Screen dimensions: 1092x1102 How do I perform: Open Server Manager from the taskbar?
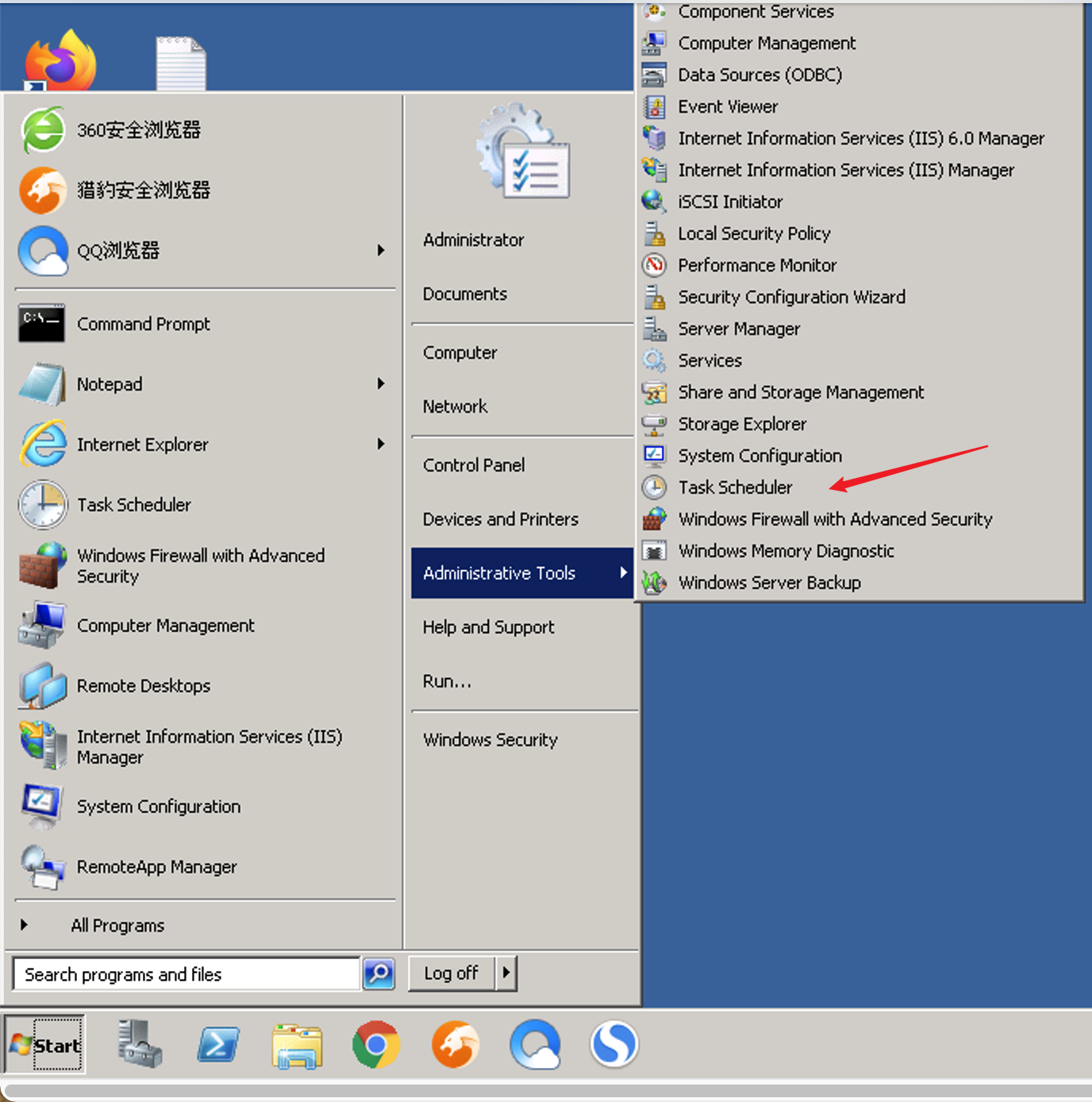point(140,1044)
